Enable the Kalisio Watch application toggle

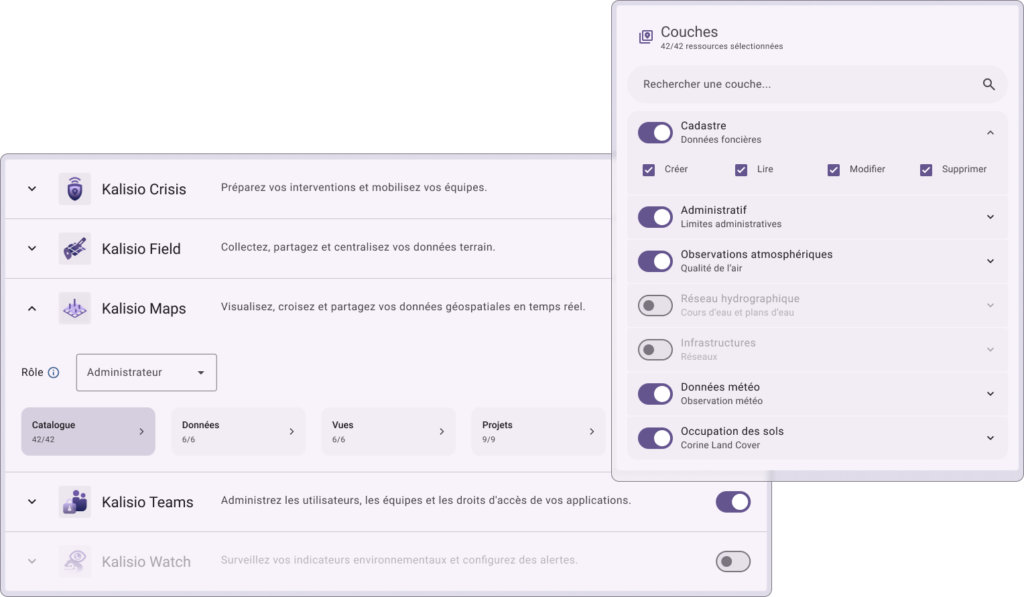click(x=733, y=561)
